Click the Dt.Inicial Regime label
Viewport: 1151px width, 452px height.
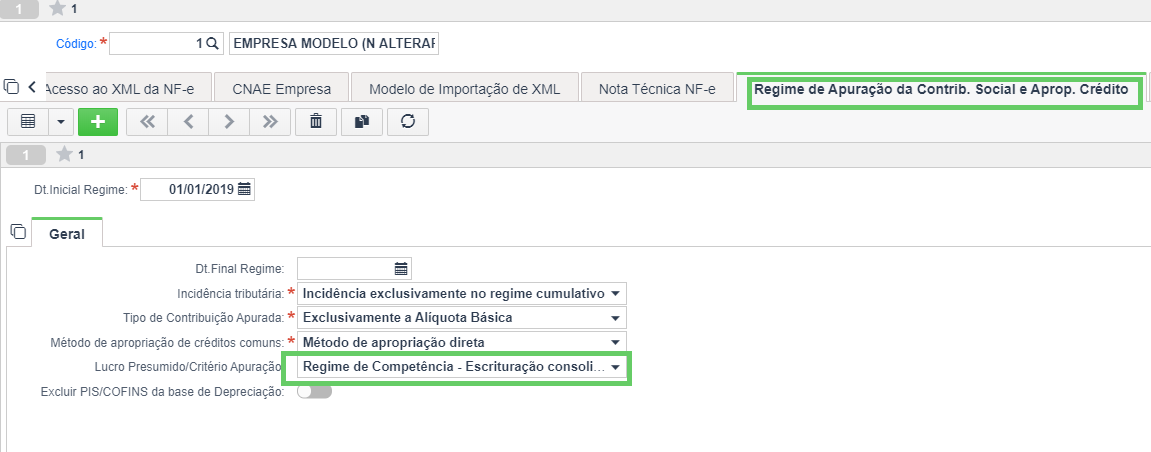(x=81, y=189)
